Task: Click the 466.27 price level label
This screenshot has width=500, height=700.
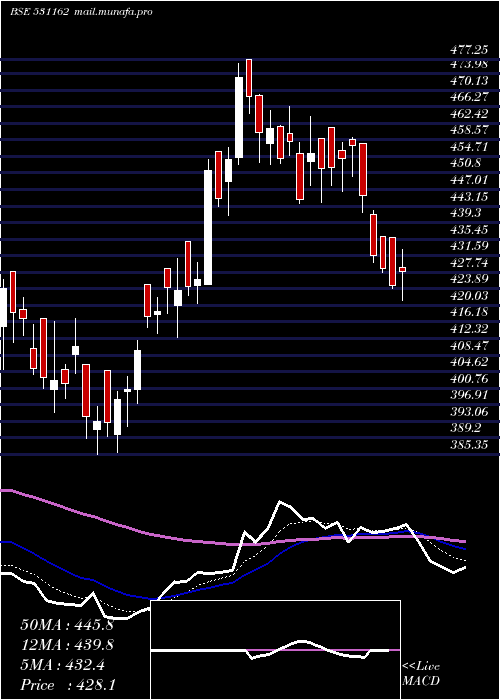Action: pos(469,97)
